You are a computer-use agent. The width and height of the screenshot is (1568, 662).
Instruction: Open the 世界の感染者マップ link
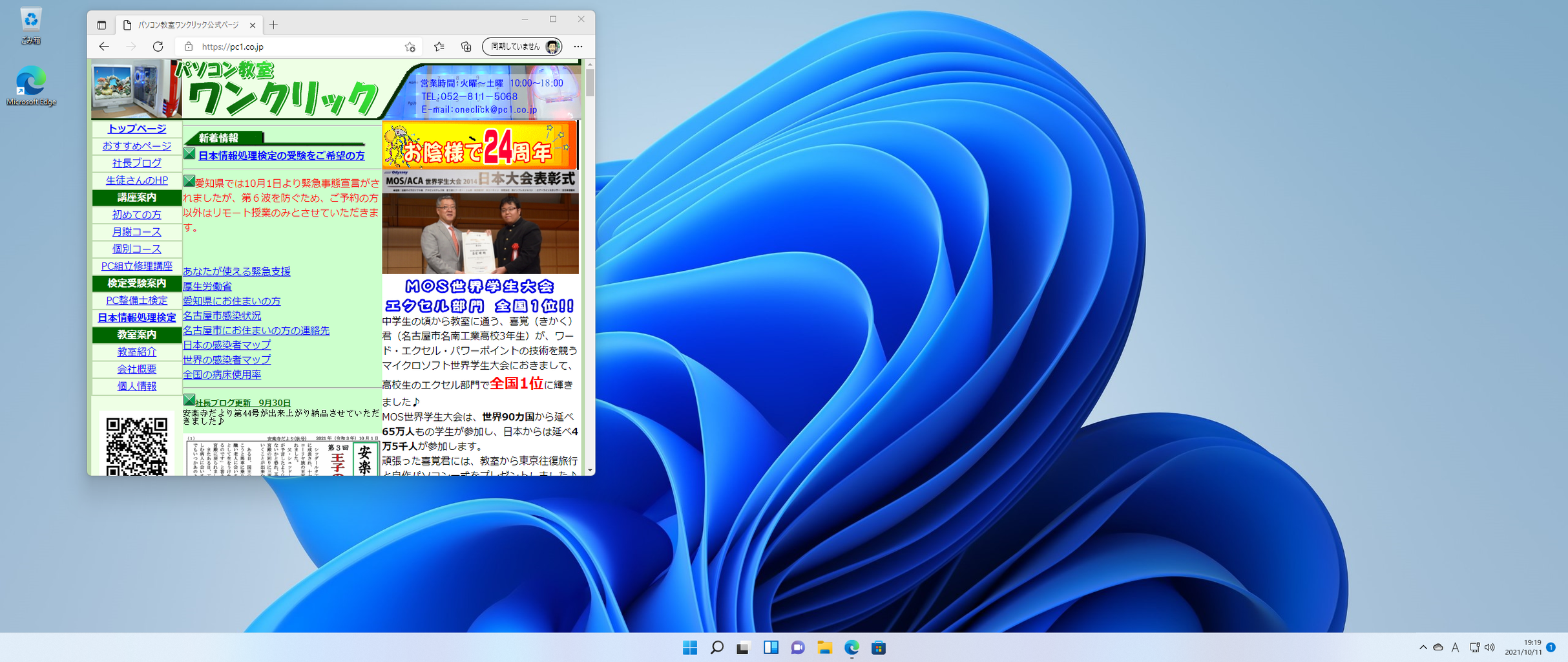227,359
